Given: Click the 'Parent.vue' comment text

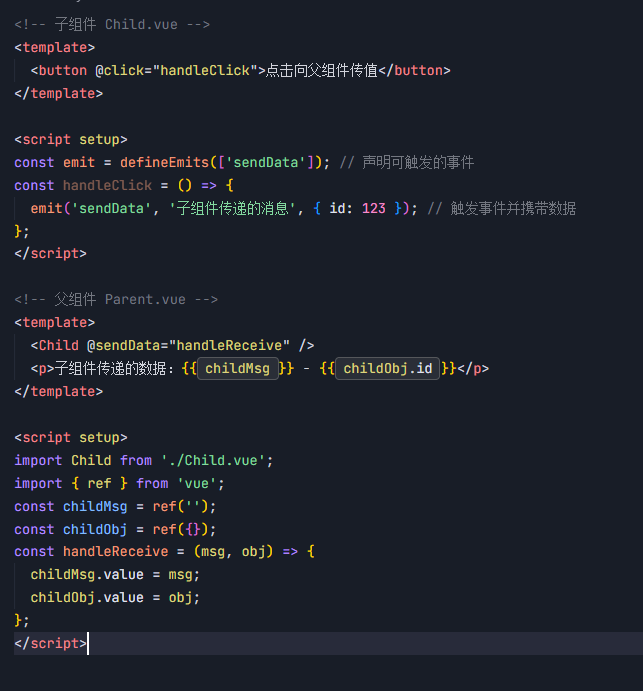Looking at the screenshot, I should click(x=145, y=300).
